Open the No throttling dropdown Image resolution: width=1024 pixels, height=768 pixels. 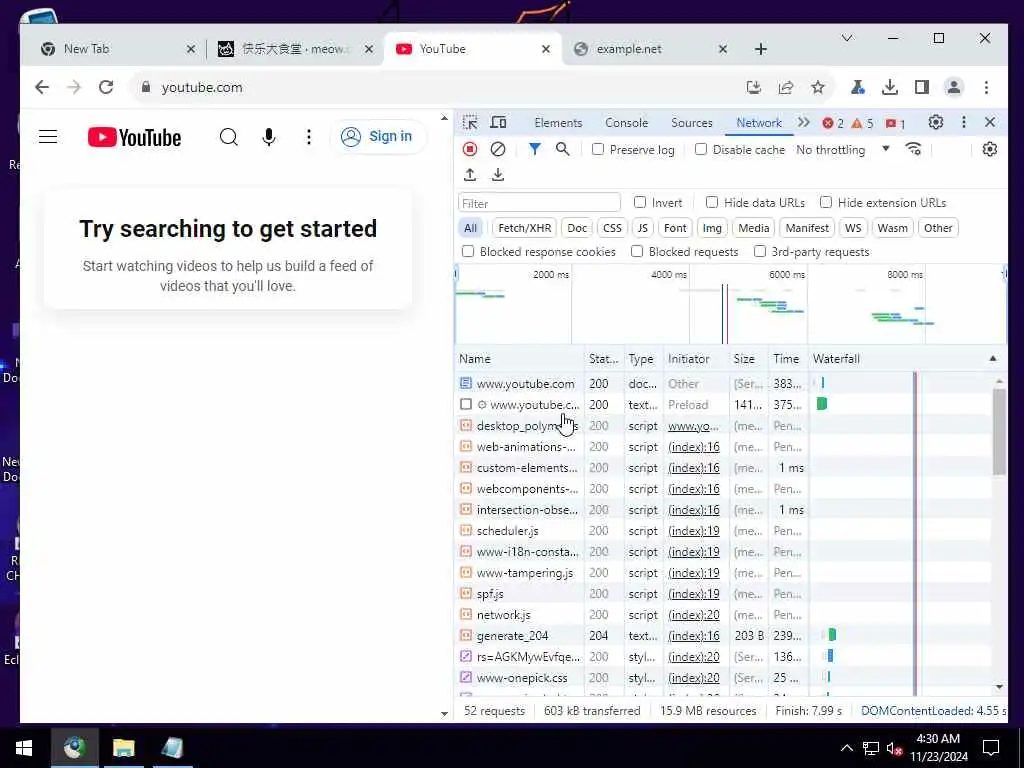pyautogui.click(x=843, y=150)
